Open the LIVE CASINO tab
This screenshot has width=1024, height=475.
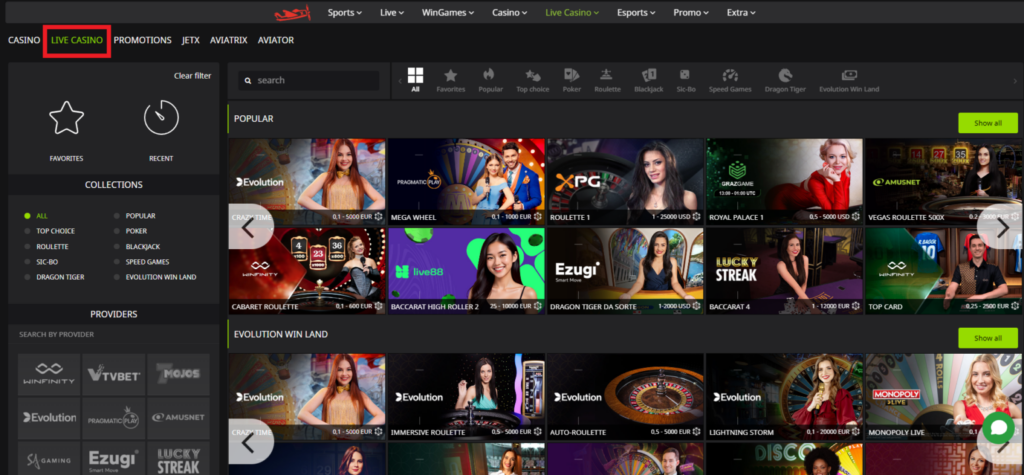77,41
